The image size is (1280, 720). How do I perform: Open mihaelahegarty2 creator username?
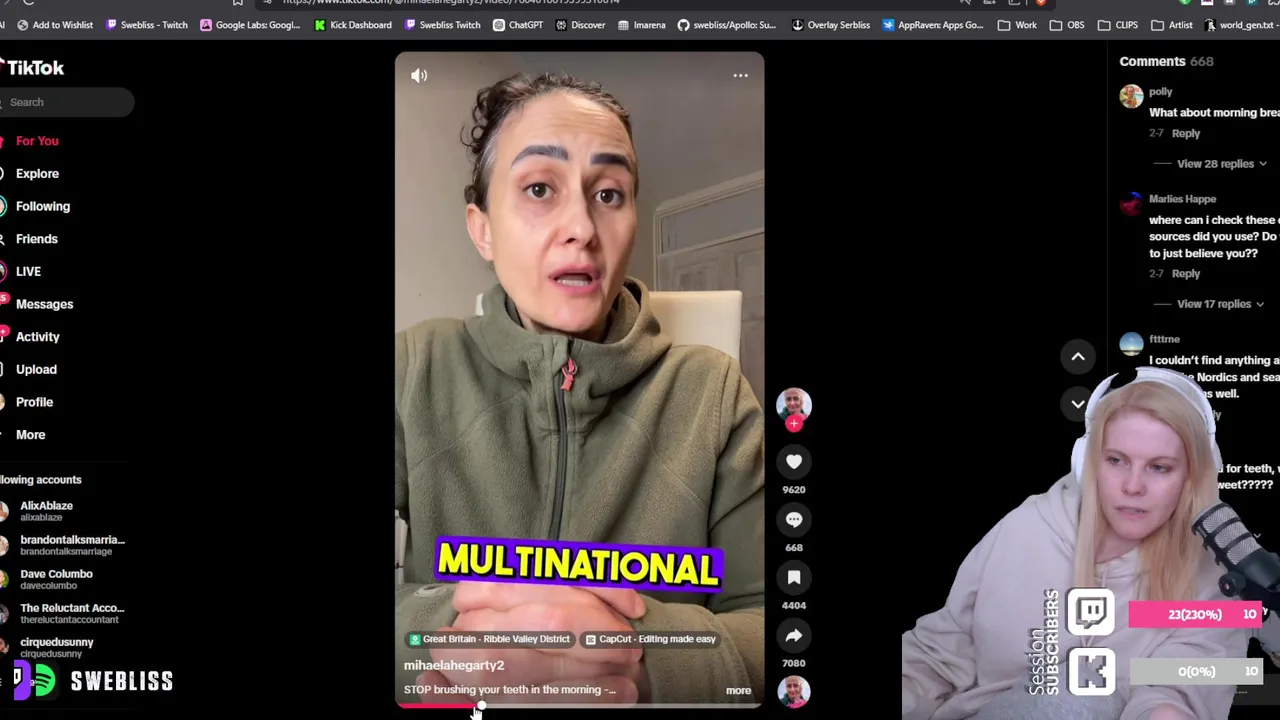point(454,665)
